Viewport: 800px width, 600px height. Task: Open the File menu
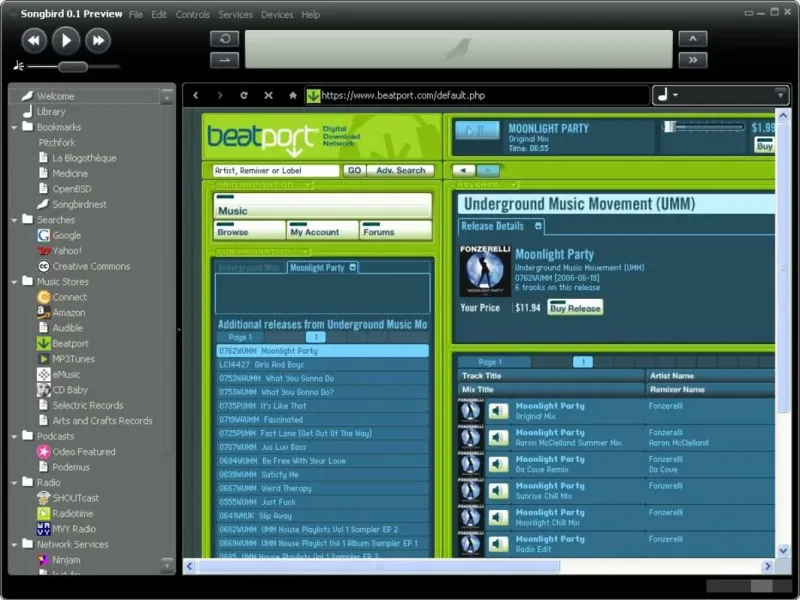pyautogui.click(x=136, y=15)
